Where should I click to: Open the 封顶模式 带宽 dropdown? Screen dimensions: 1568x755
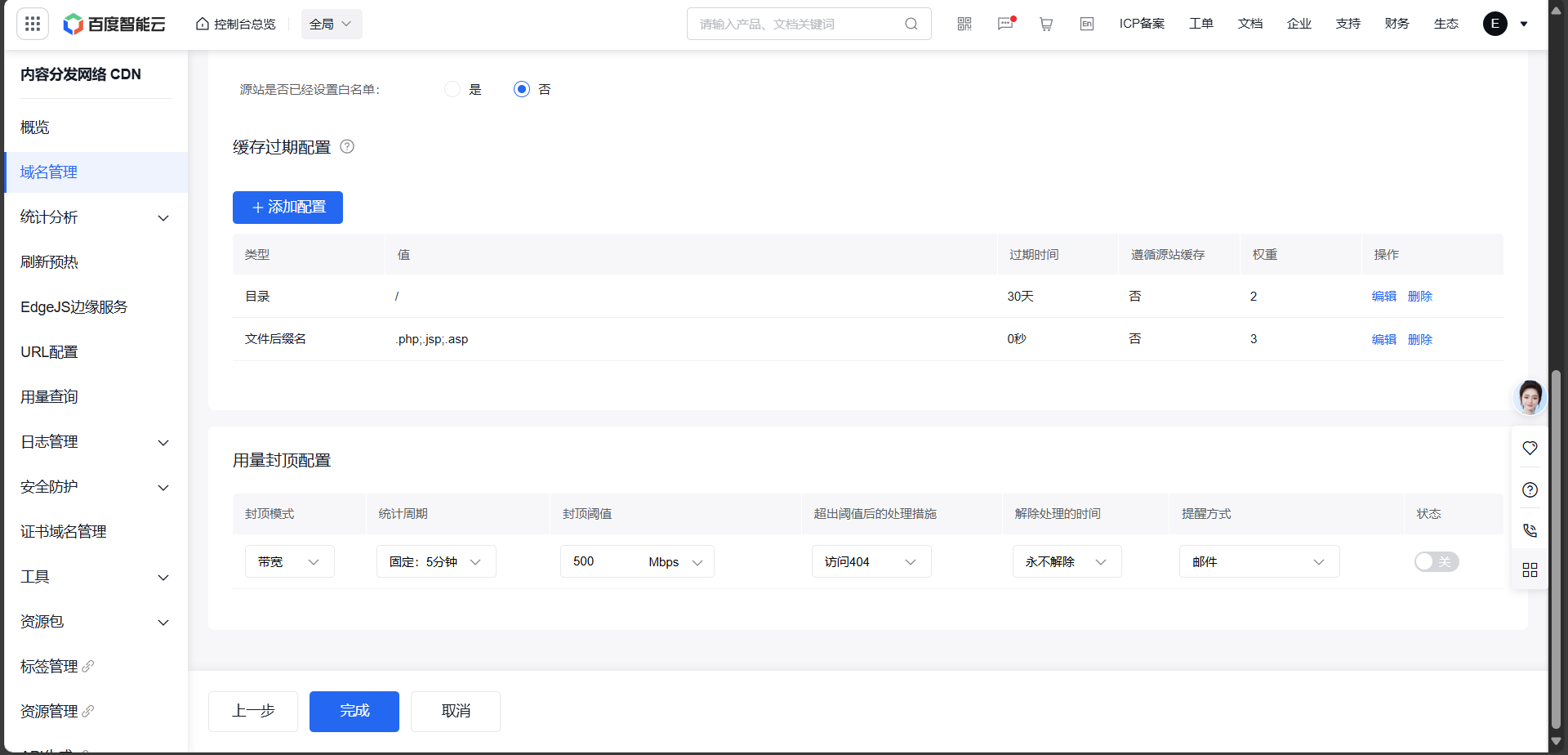[289, 561]
